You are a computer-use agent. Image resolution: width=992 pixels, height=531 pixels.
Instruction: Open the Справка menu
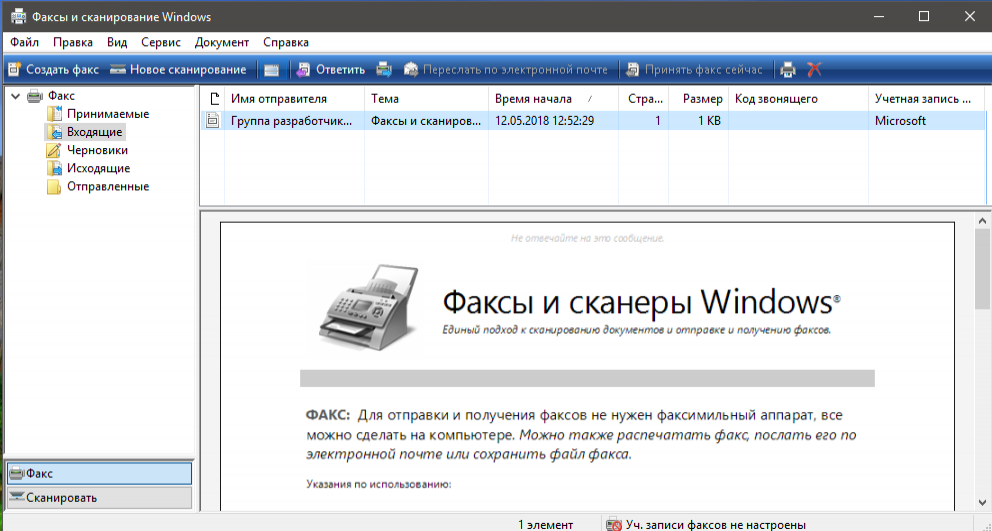[286, 42]
